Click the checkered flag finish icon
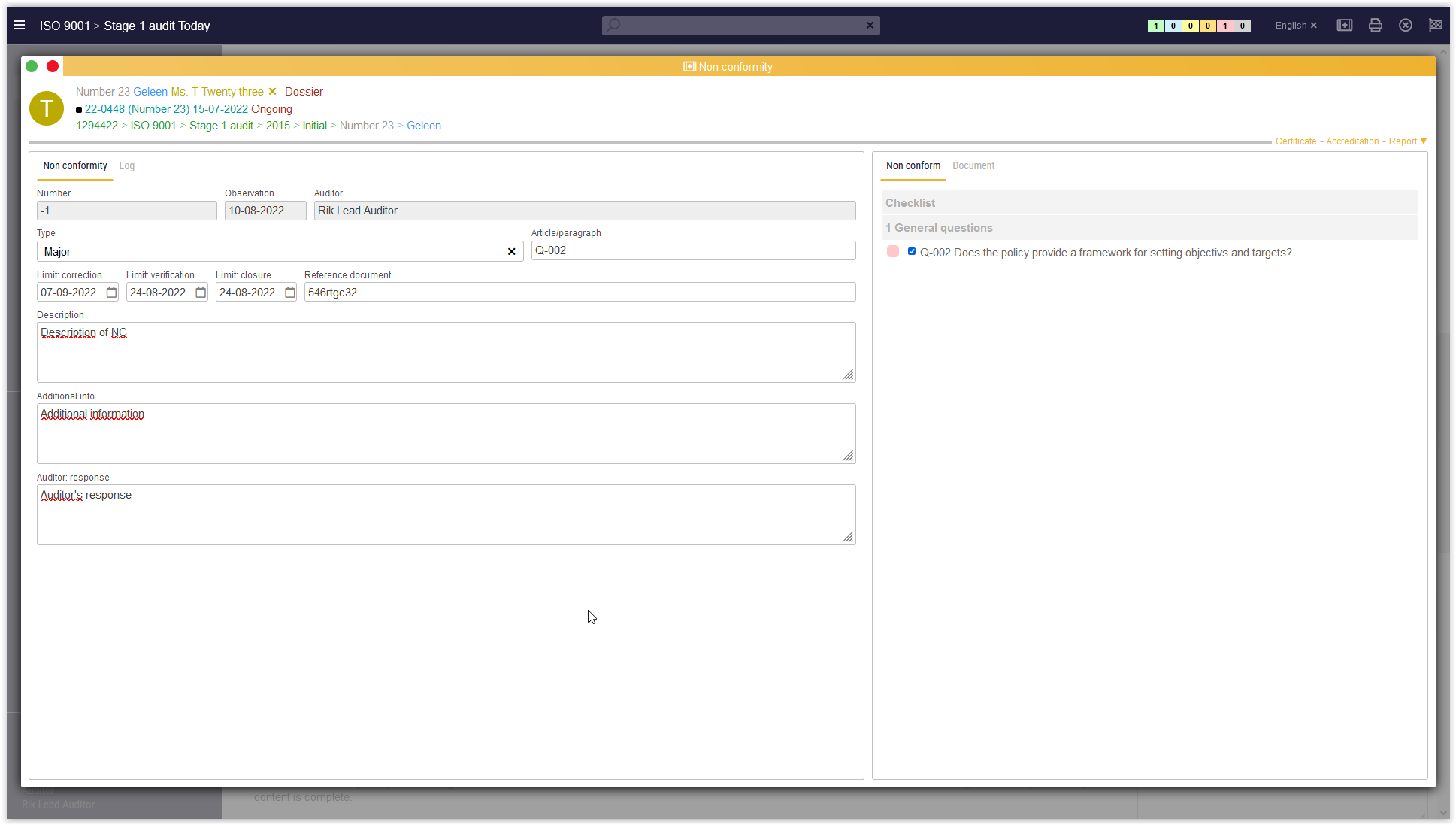Viewport: 1456px width, 825px height. pos(1436,26)
